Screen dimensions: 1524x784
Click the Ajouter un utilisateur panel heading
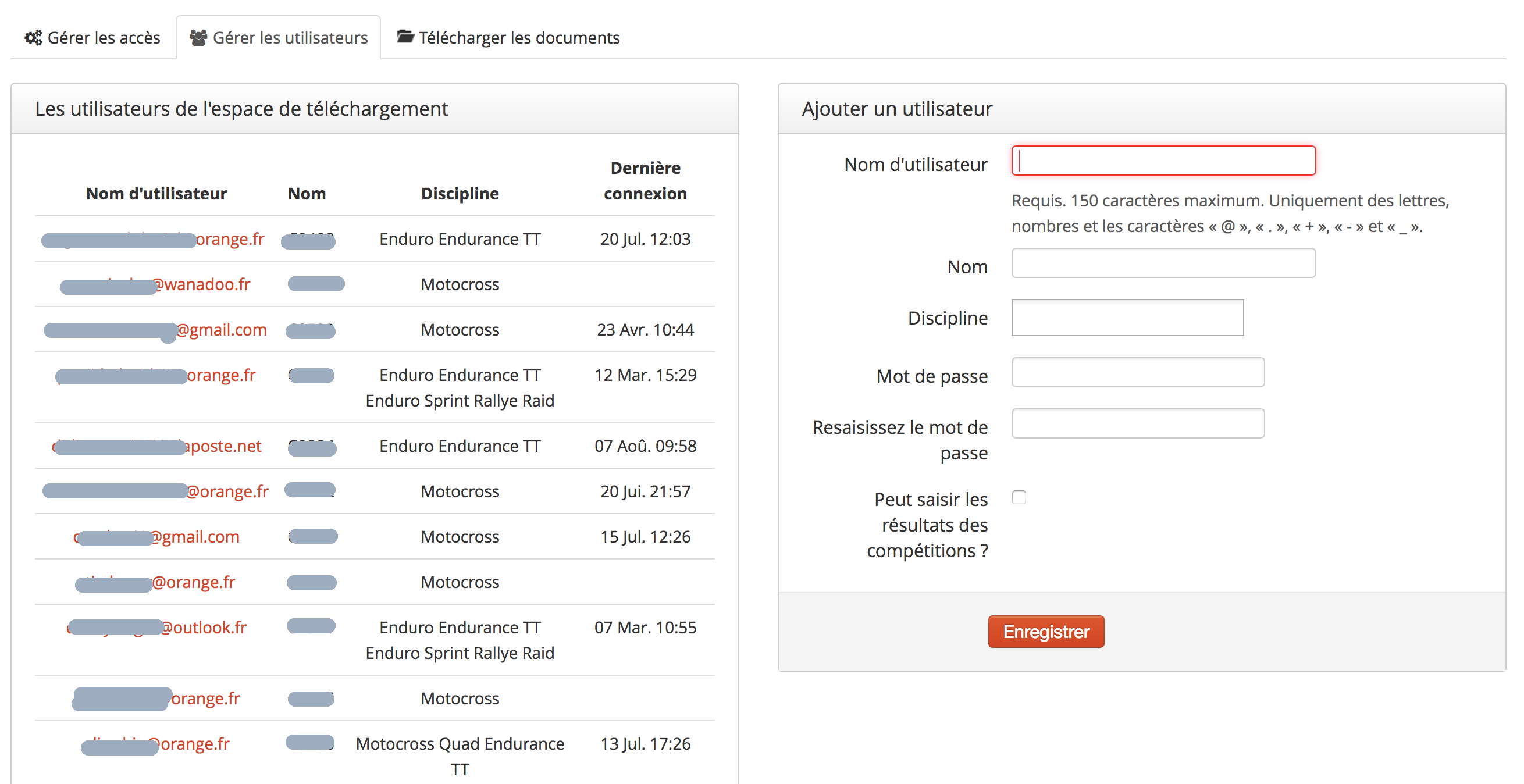897,109
